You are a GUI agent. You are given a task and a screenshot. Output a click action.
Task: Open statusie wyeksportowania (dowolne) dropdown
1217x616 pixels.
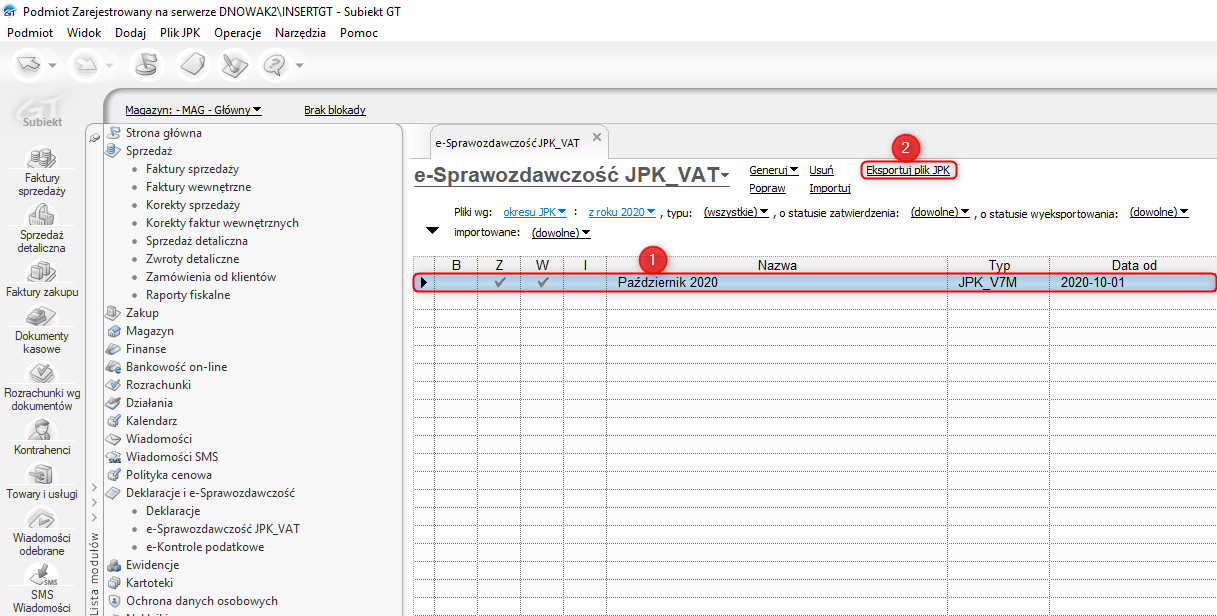[x=1159, y=212]
